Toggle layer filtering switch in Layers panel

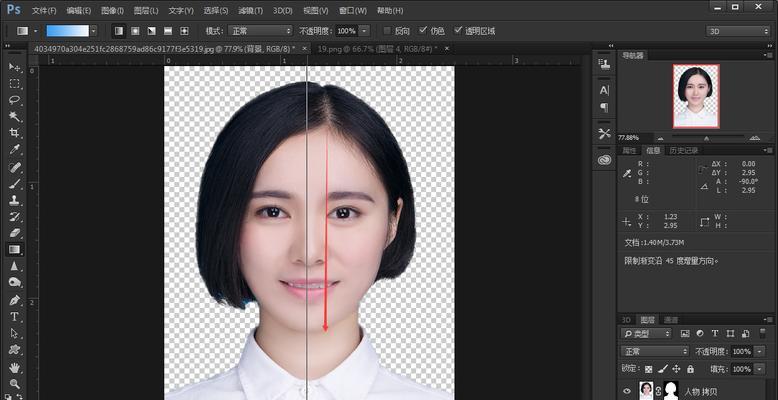(763, 333)
